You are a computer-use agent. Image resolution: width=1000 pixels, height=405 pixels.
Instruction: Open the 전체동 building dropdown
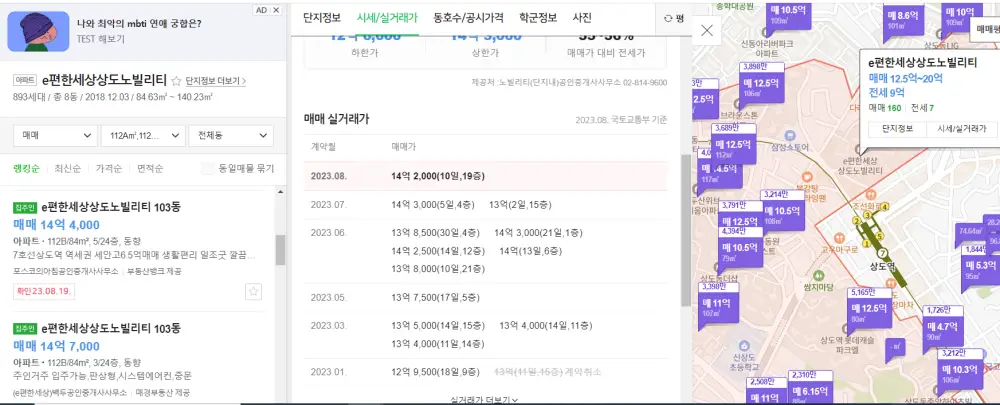pyautogui.click(x=232, y=136)
